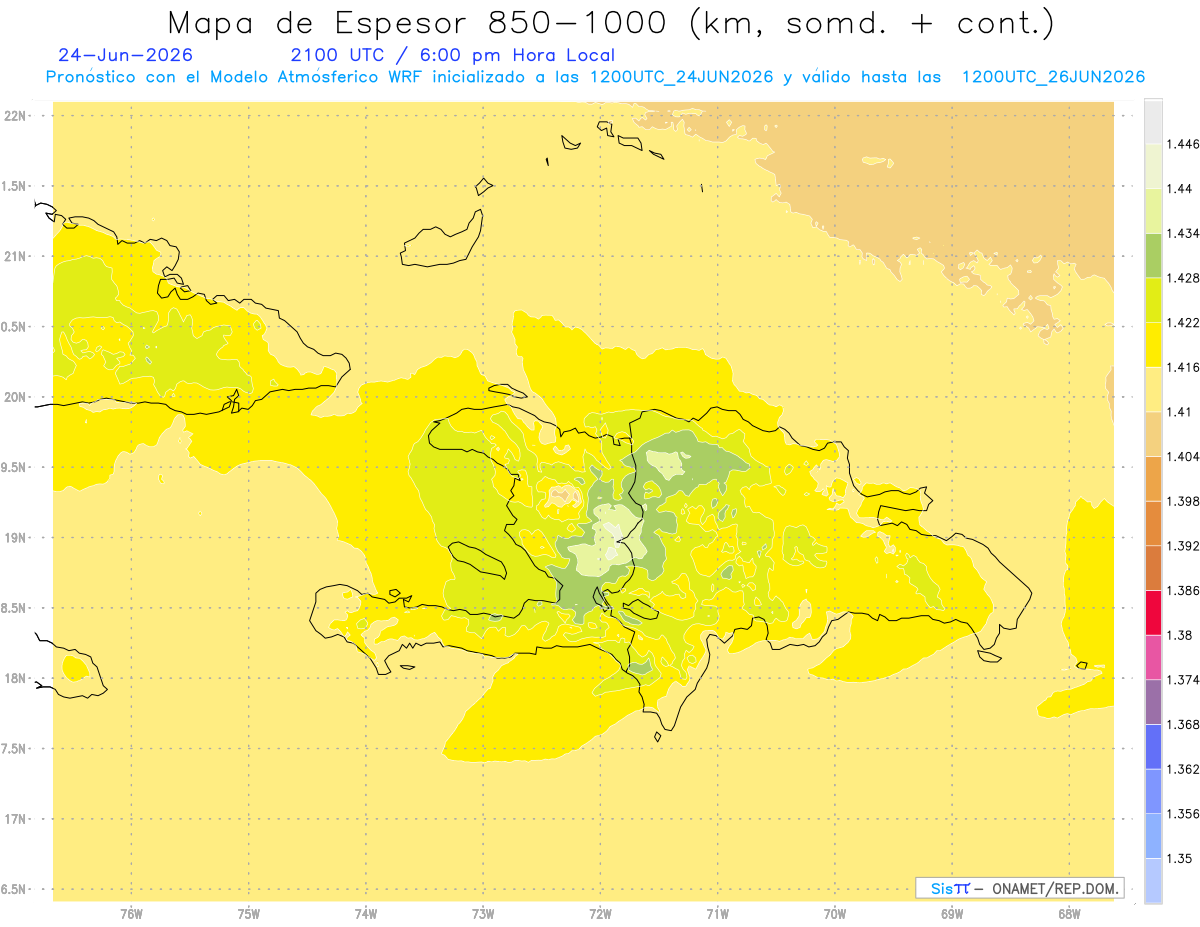
Task: Pick the '1.434' colorbar value
Action: (x=1183, y=233)
